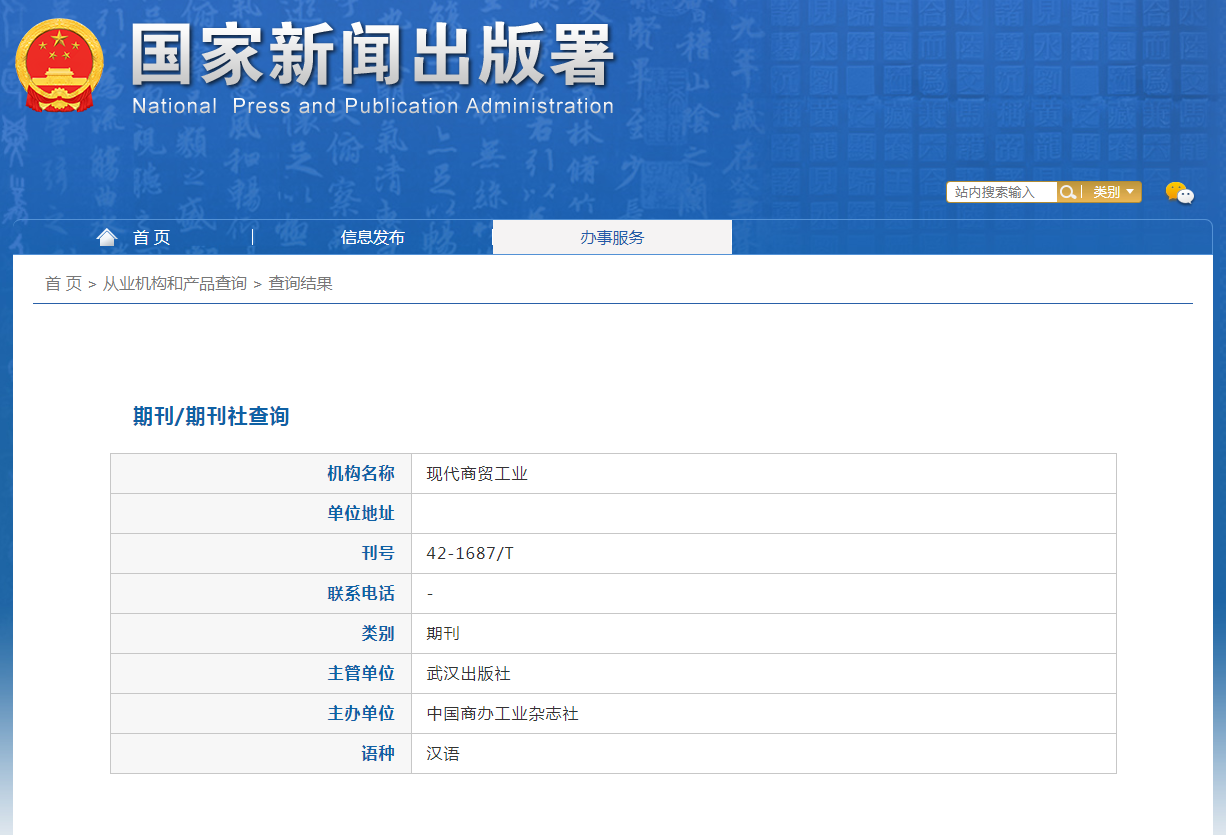Screen dimensions: 1226x835
Task: Click the 期刊/期刊社查询 section heading
Action: click(211, 417)
